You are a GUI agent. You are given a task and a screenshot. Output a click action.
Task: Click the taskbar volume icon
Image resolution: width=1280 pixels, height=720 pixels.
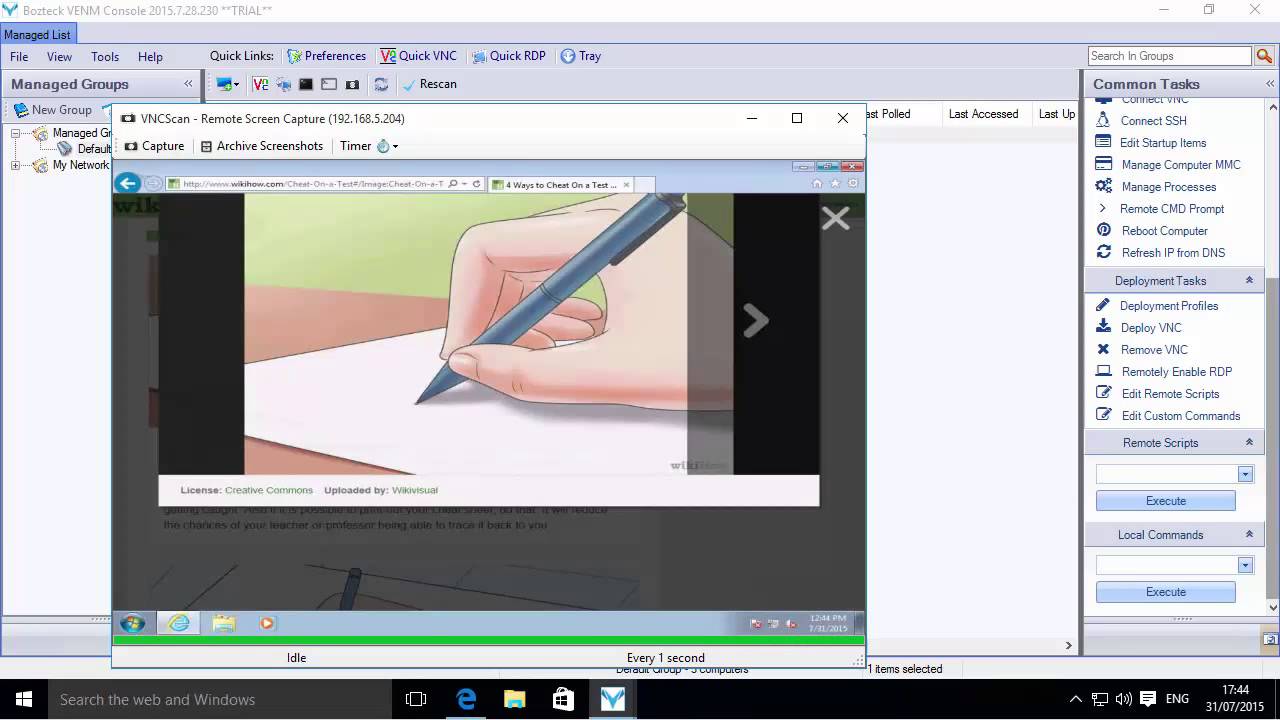click(x=1122, y=699)
